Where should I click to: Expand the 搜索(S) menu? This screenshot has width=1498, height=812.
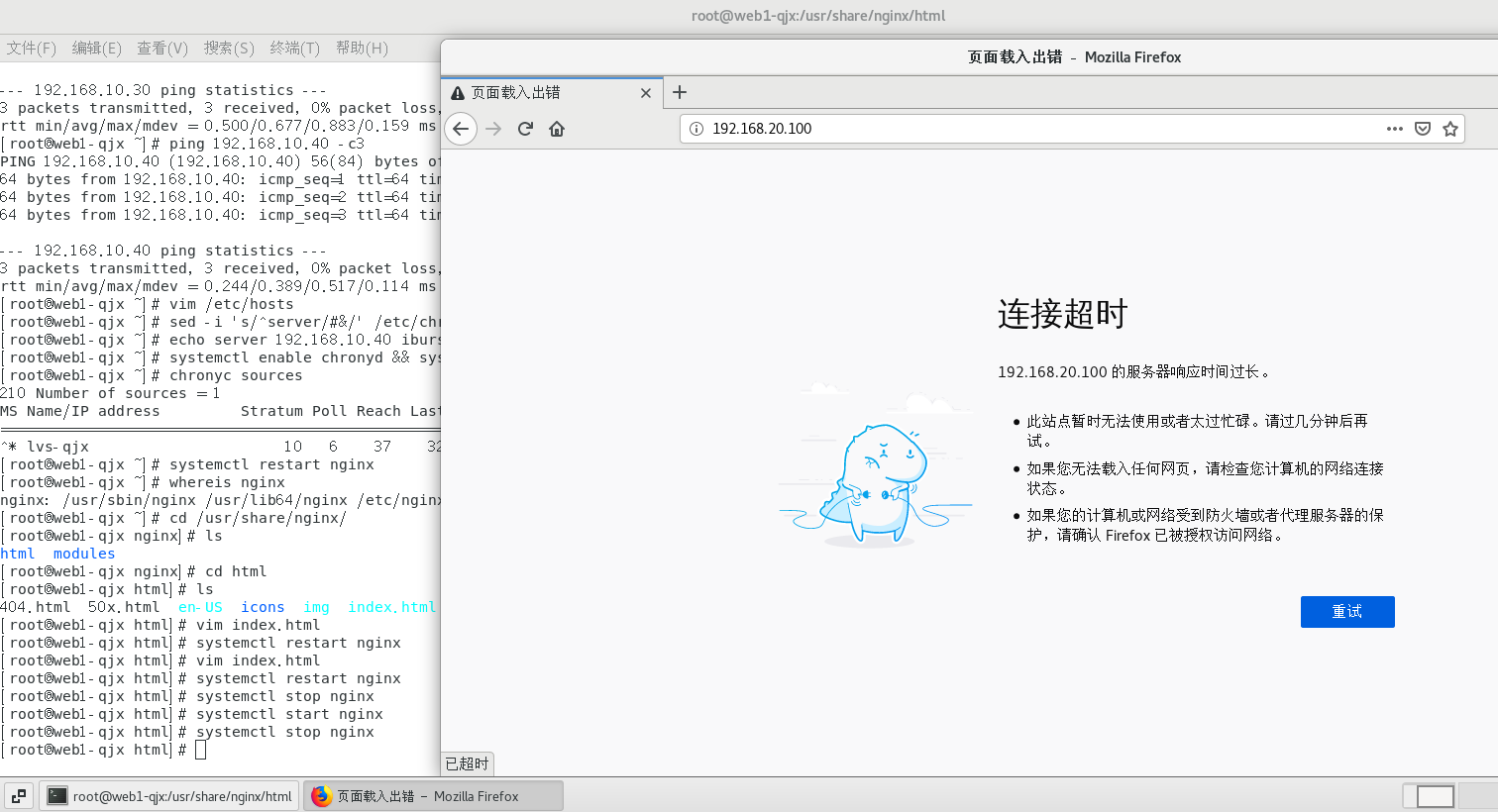pos(229,48)
